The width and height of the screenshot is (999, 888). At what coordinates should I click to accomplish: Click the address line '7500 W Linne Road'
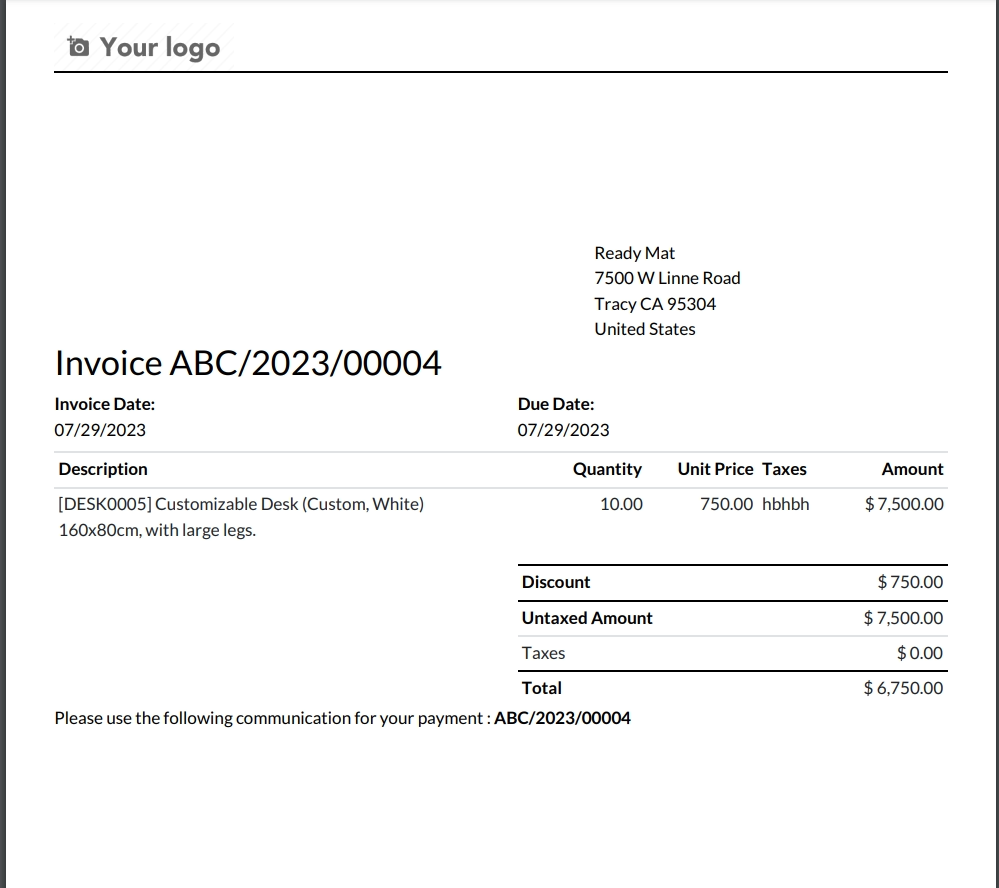tap(667, 278)
